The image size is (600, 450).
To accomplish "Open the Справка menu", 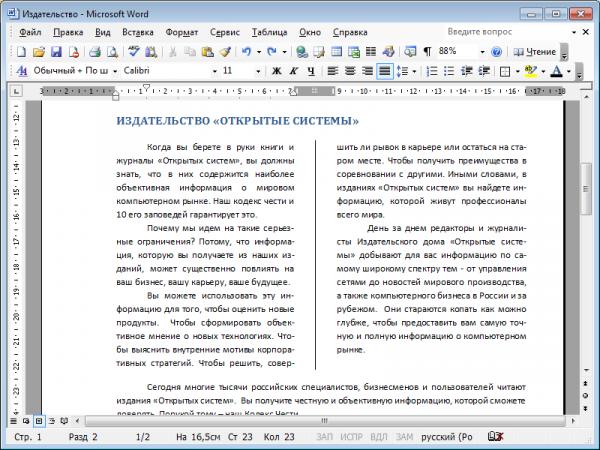I will click(x=350, y=32).
